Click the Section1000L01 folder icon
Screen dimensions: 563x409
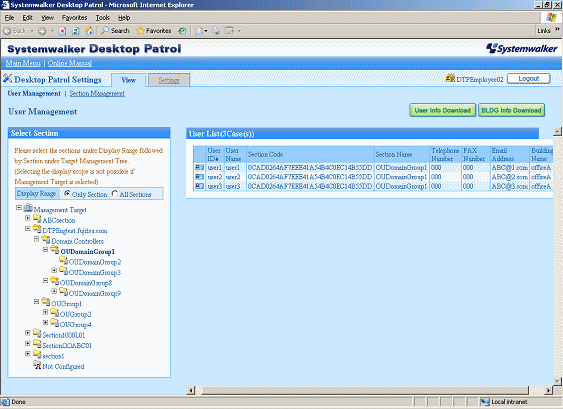pos(37,333)
